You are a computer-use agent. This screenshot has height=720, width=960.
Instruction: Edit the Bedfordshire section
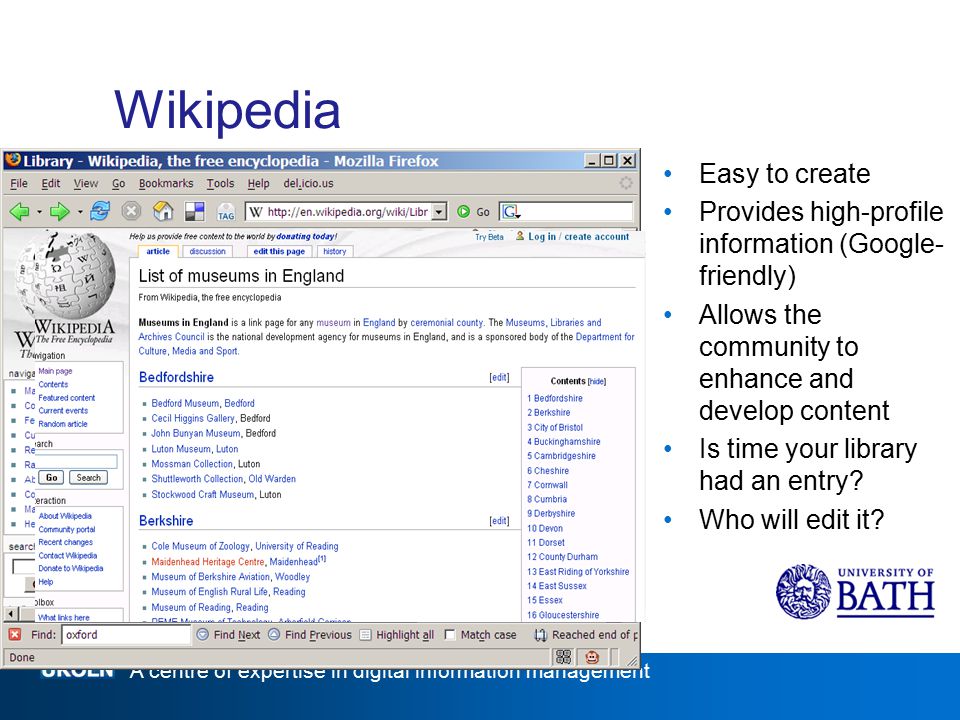click(x=500, y=378)
